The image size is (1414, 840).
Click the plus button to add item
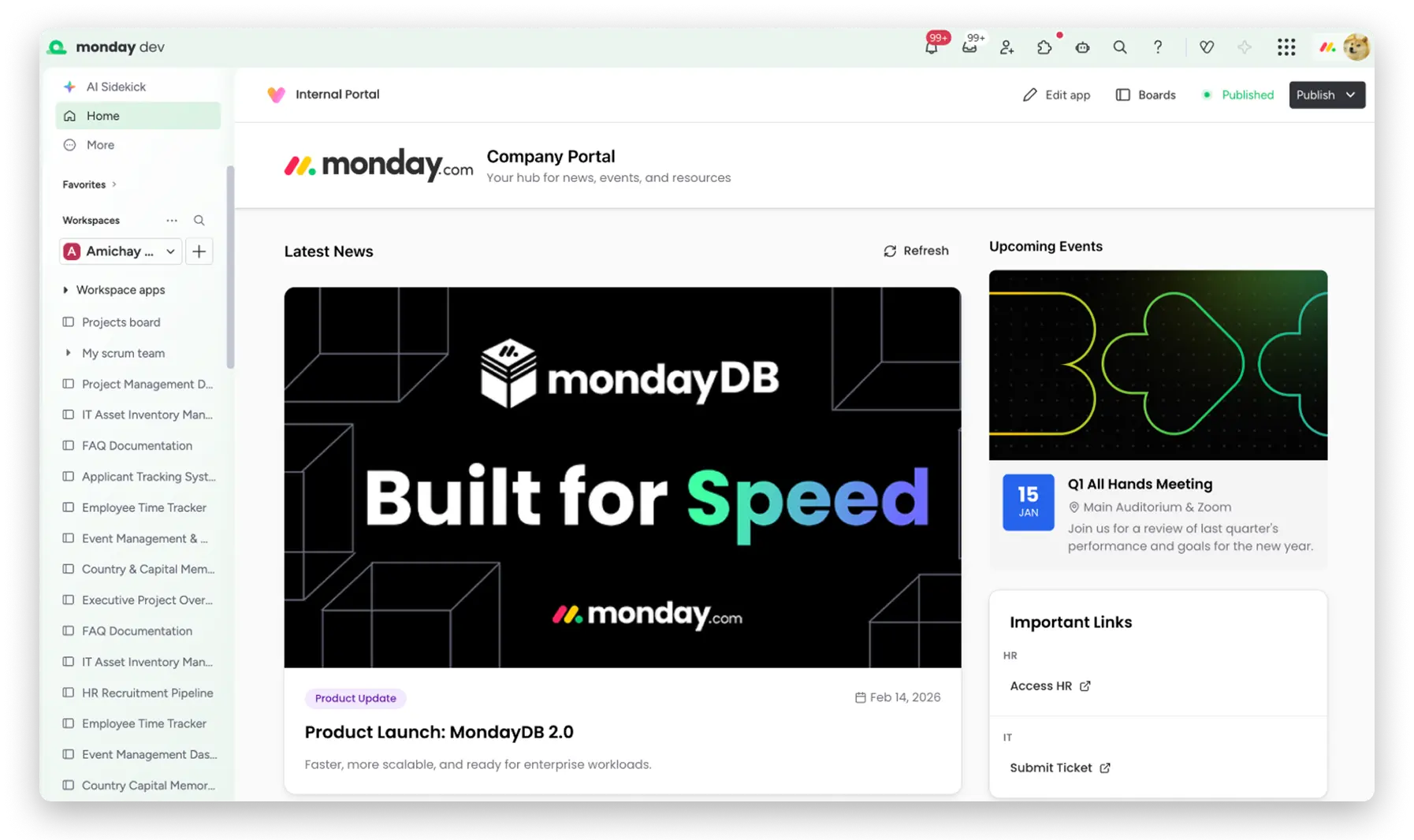click(199, 251)
